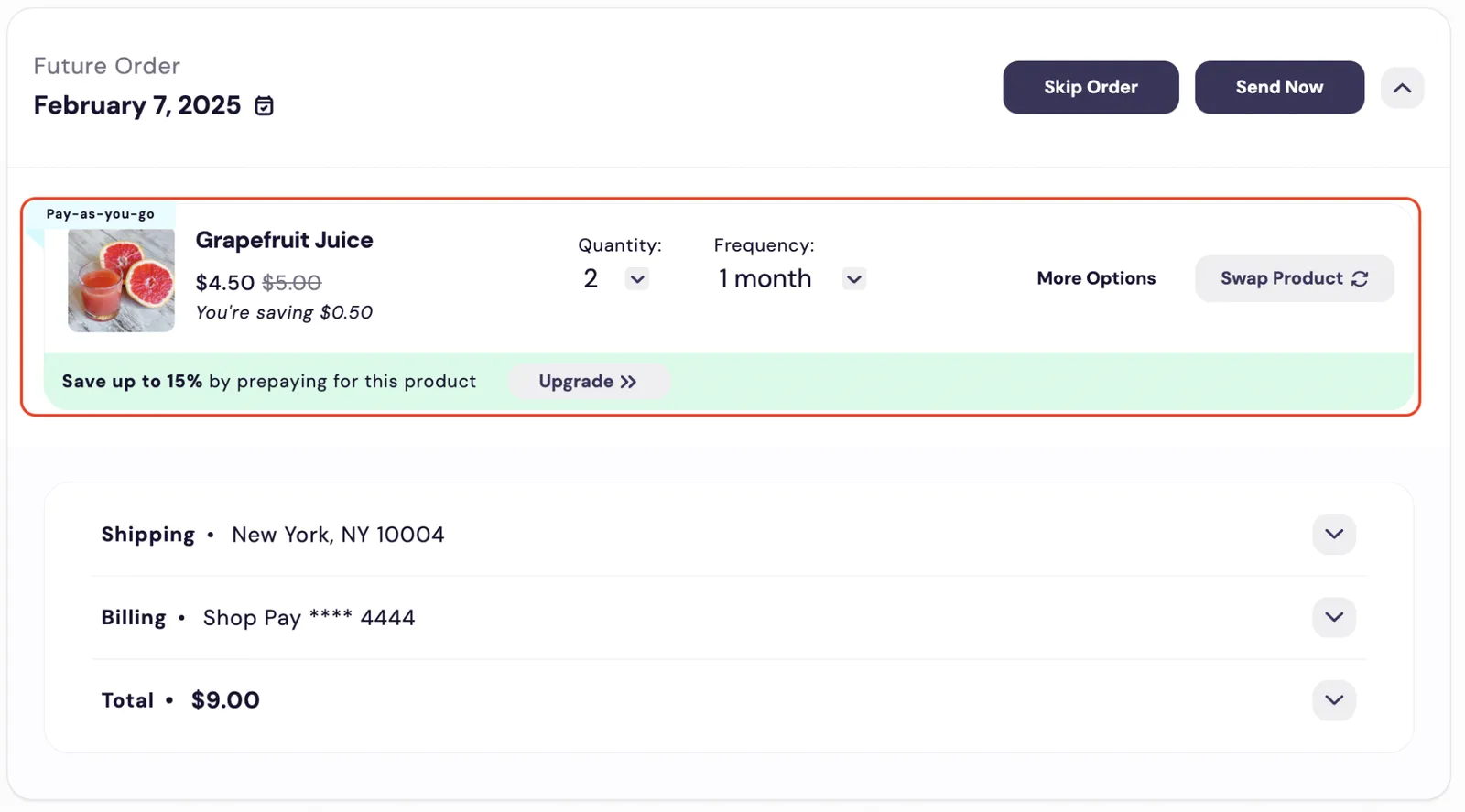This screenshot has width=1465, height=812.
Task: Click the Grapefruit Juice product title
Action: [x=284, y=241]
